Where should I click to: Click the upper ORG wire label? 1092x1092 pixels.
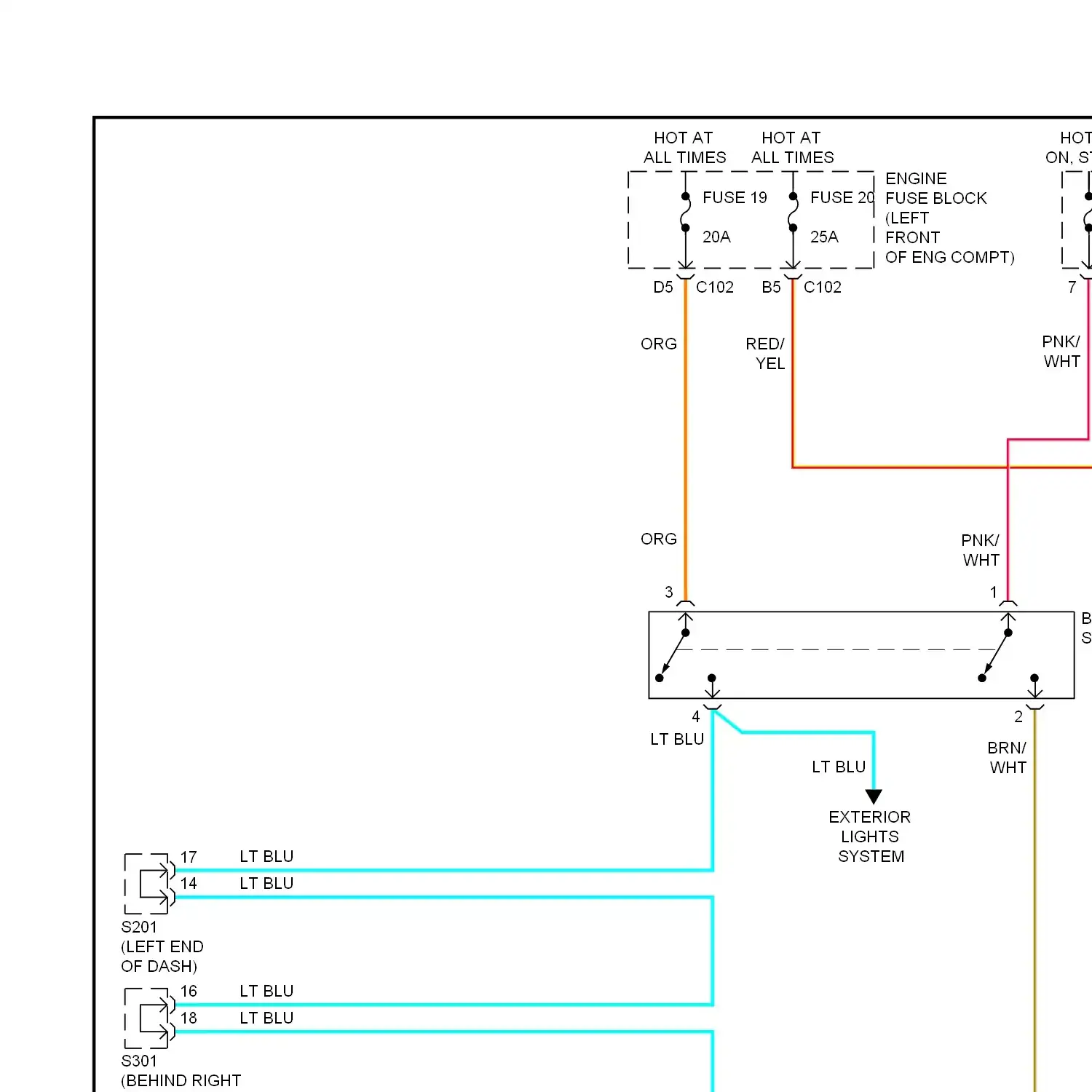[659, 344]
